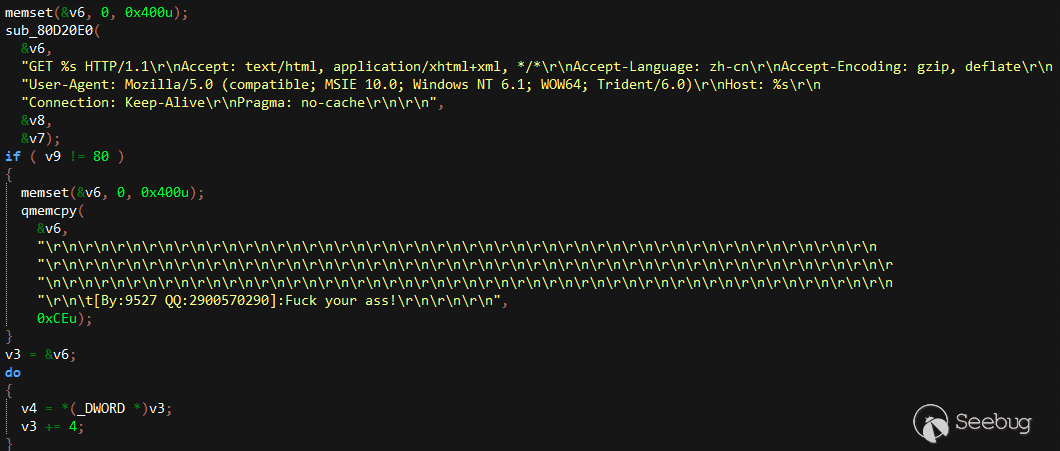This screenshot has height=451, width=1060.
Task: Click the second memset inside the if block
Action: pos(110,192)
